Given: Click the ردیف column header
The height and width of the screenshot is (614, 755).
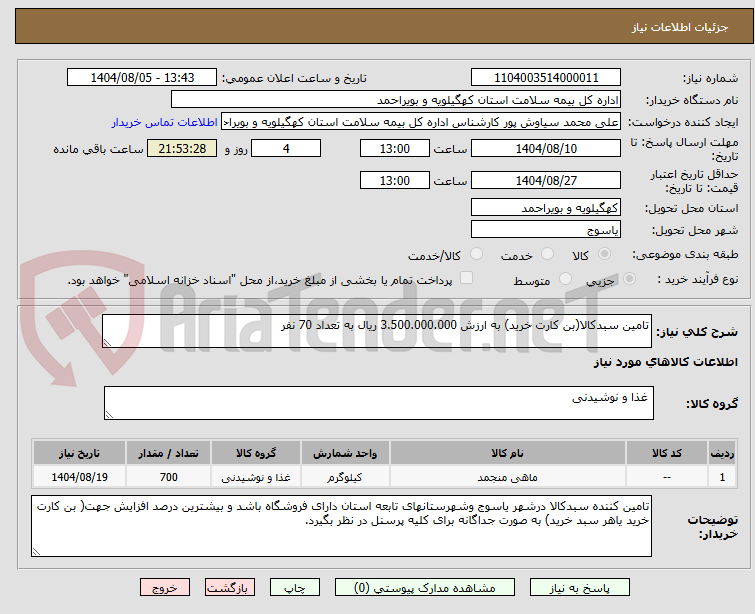Looking at the screenshot, I should tap(722, 453).
